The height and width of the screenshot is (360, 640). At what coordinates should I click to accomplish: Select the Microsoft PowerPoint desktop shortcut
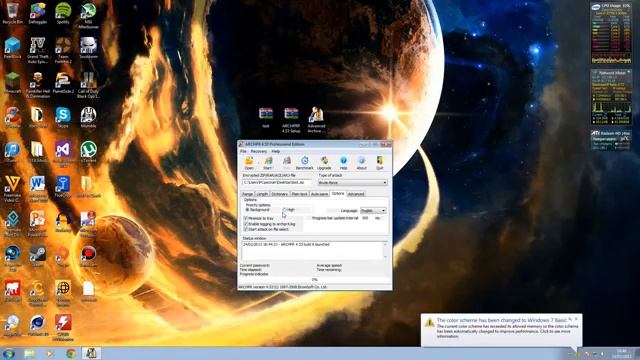point(38,224)
